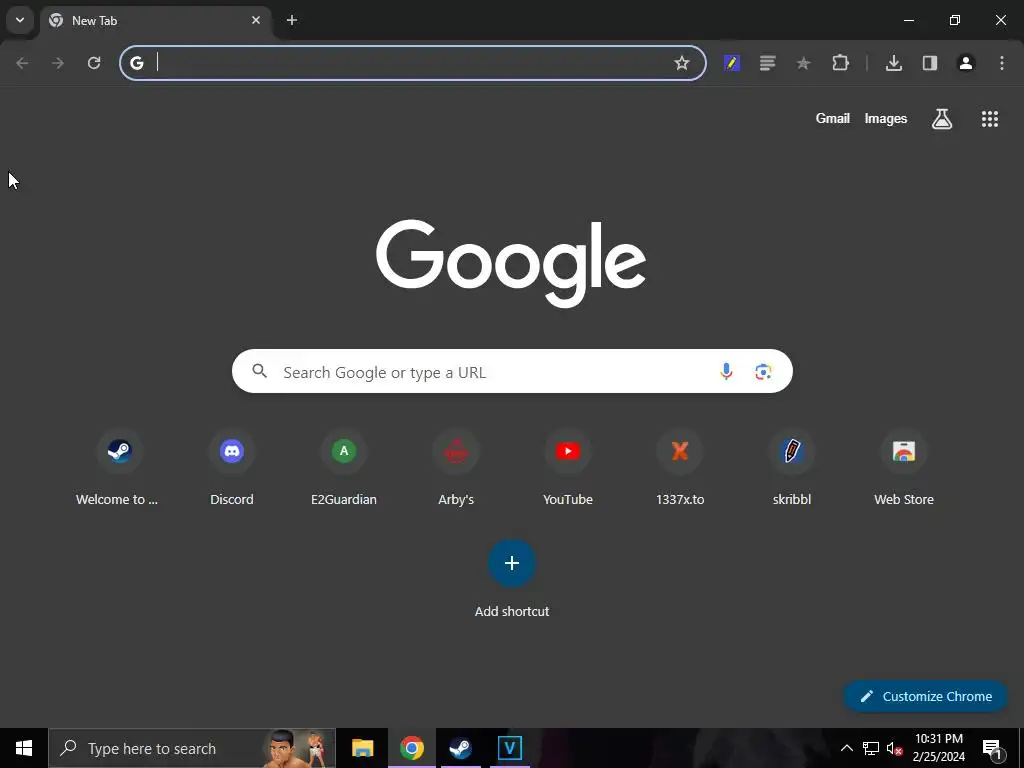The image size is (1024, 768).
Task: Open the Images link
Action: click(886, 118)
